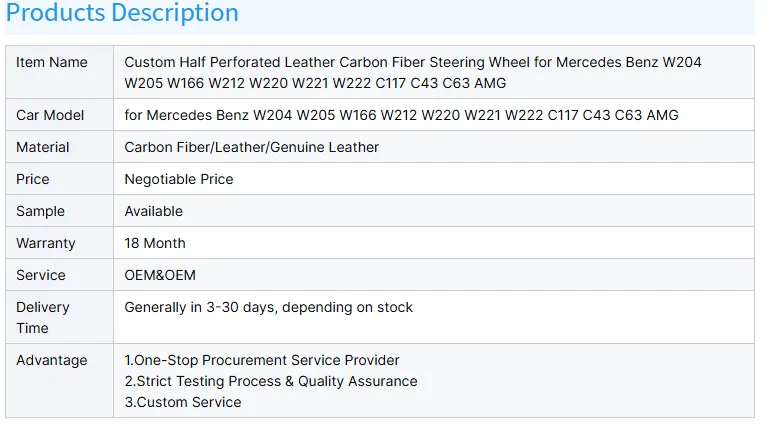Select the Material label cell

pos(43,147)
